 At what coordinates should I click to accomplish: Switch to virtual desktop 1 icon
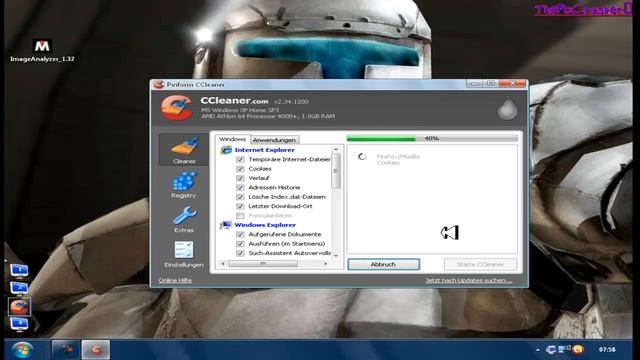[19, 270]
